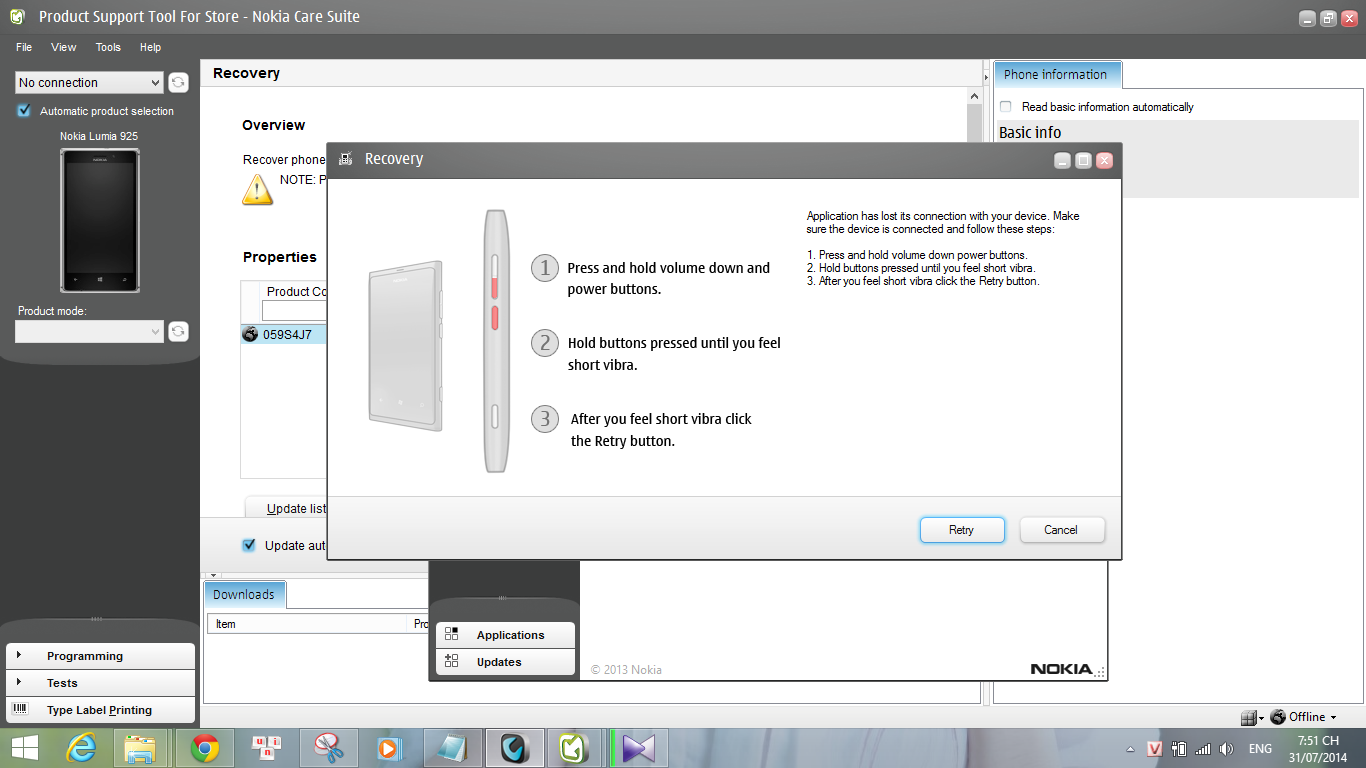
Task: Open Type Label Printing
Action: click(x=100, y=710)
